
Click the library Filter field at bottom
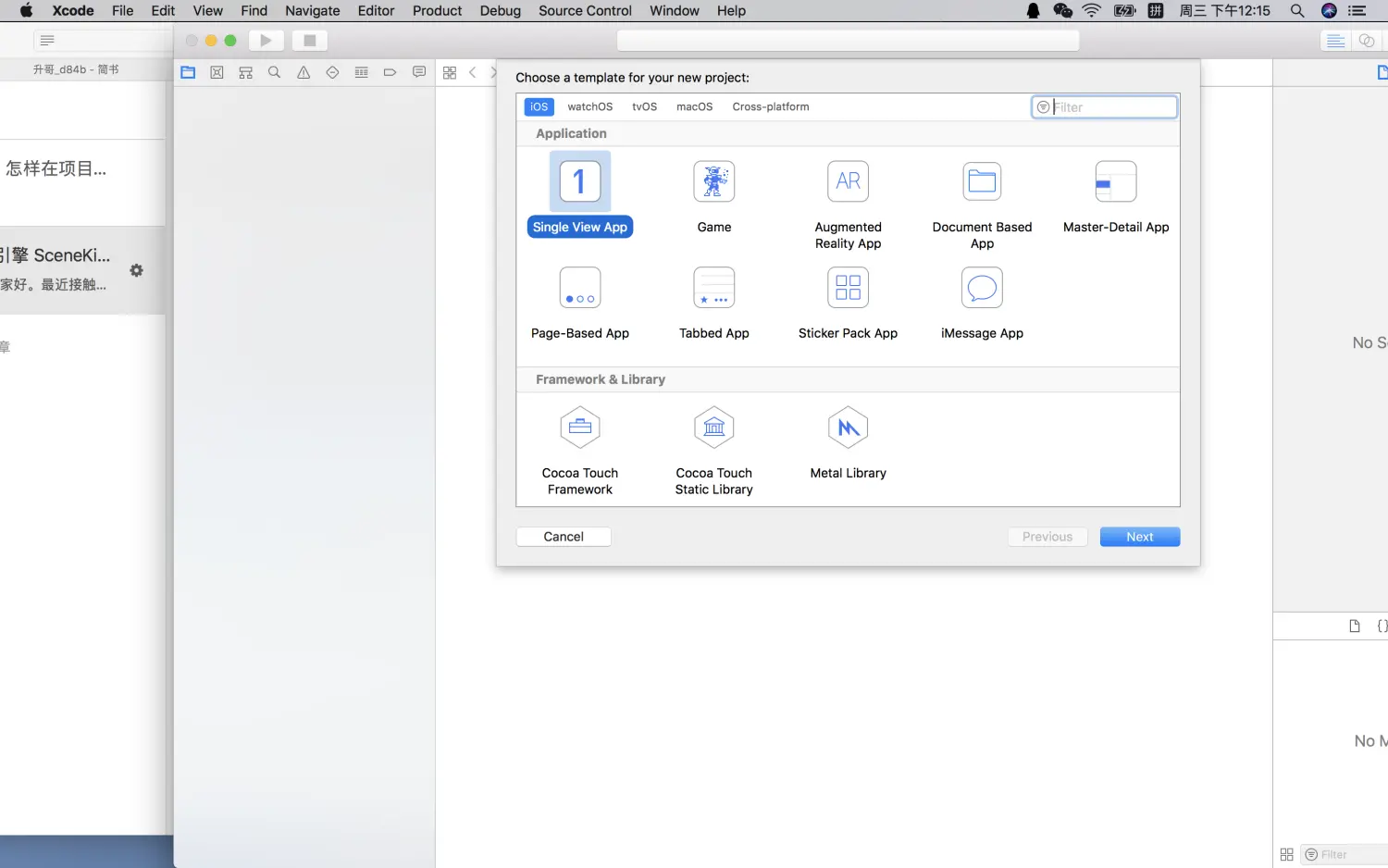coord(1345,854)
